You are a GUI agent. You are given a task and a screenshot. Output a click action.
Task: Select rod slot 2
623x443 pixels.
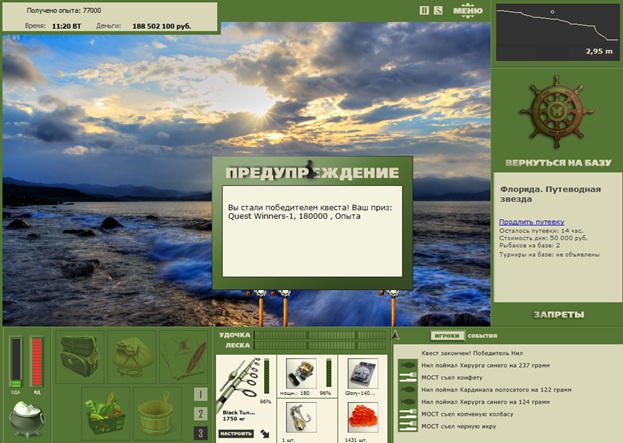point(200,414)
